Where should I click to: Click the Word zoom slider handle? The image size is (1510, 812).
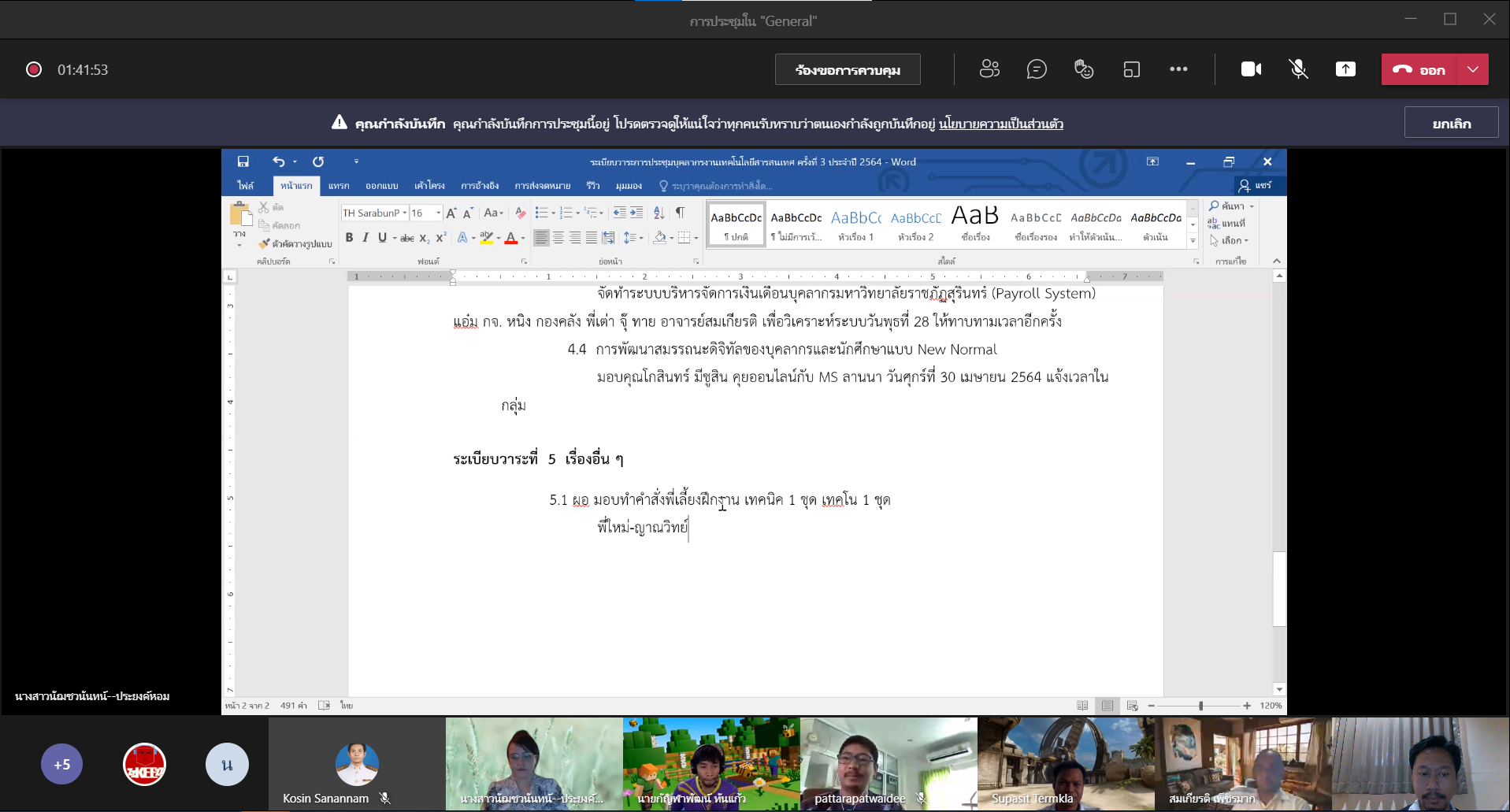(x=1200, y=706)
